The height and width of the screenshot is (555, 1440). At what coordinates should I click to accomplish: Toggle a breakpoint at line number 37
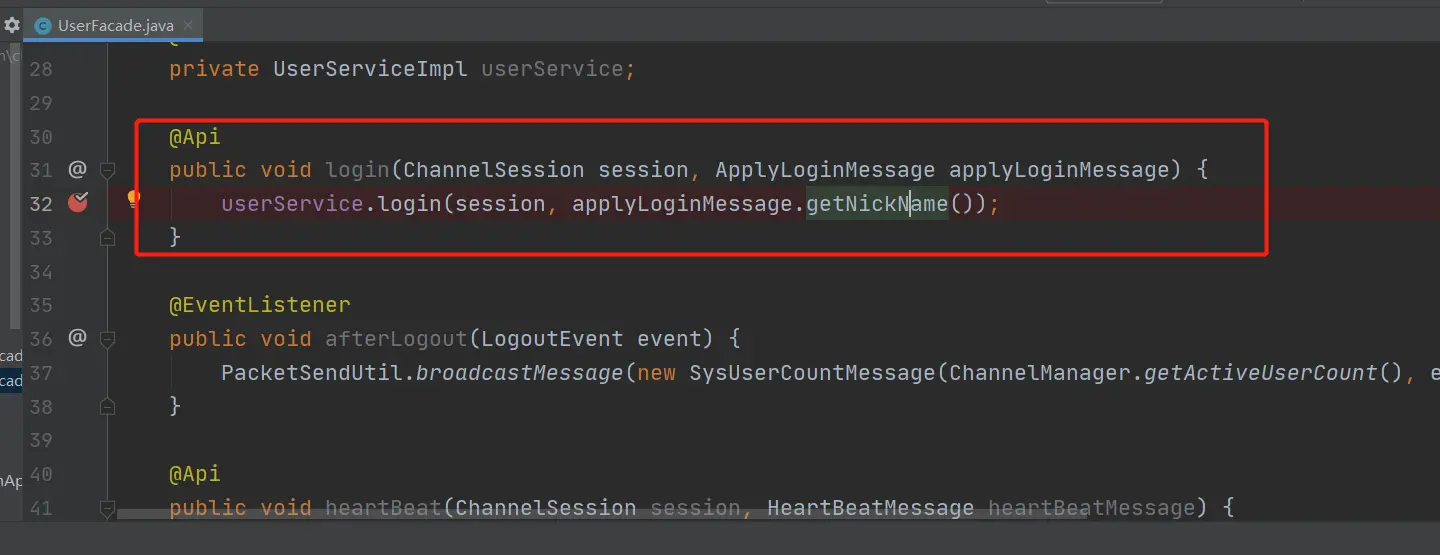pyautogui.click(x=40, y=373)
